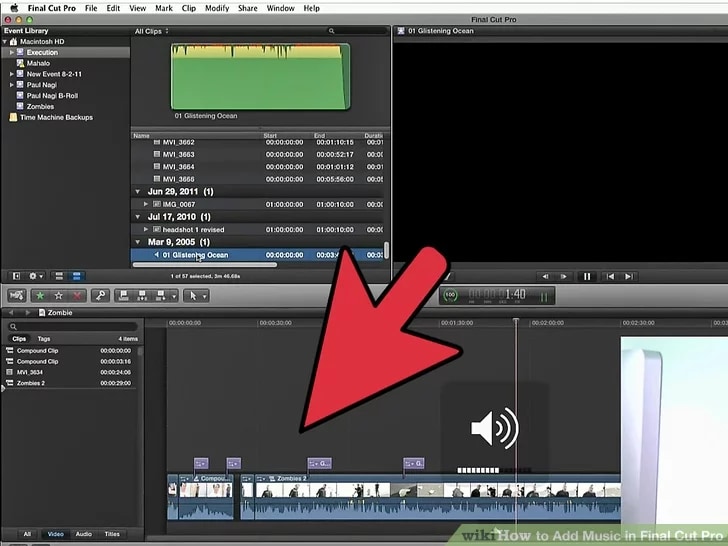The width and height of the screenshot is (728, 546).
Task: Switch timeline index to Tags tab
Action: (x=44, y=338)
